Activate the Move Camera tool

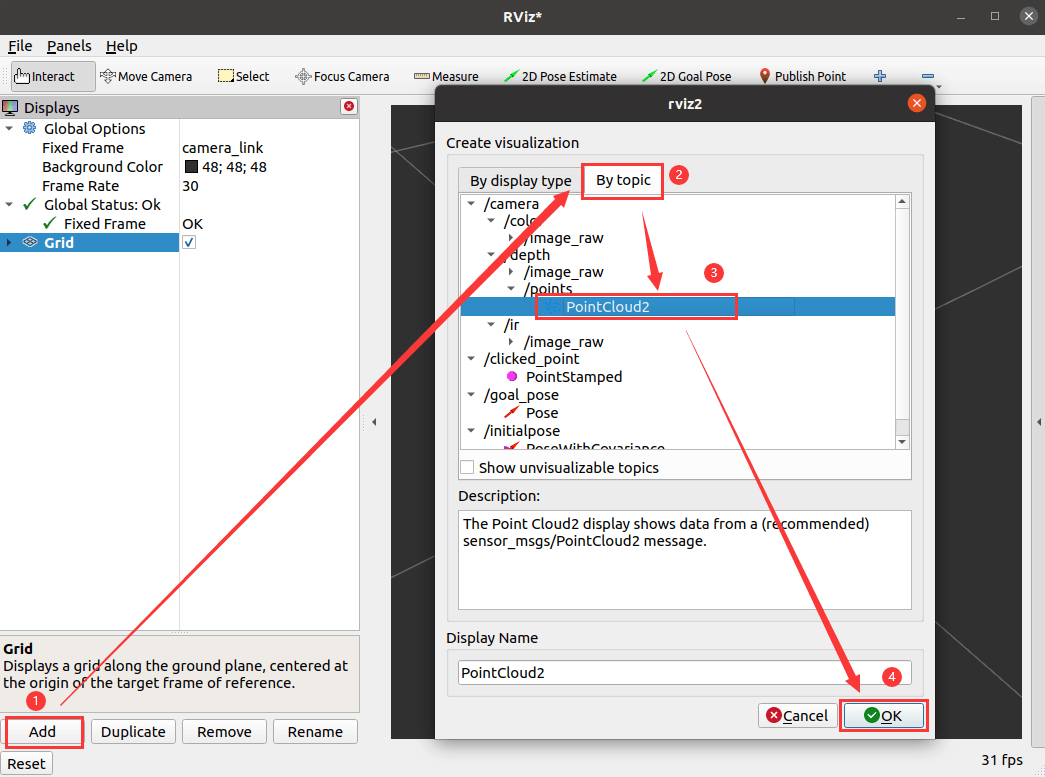point(146,77)
